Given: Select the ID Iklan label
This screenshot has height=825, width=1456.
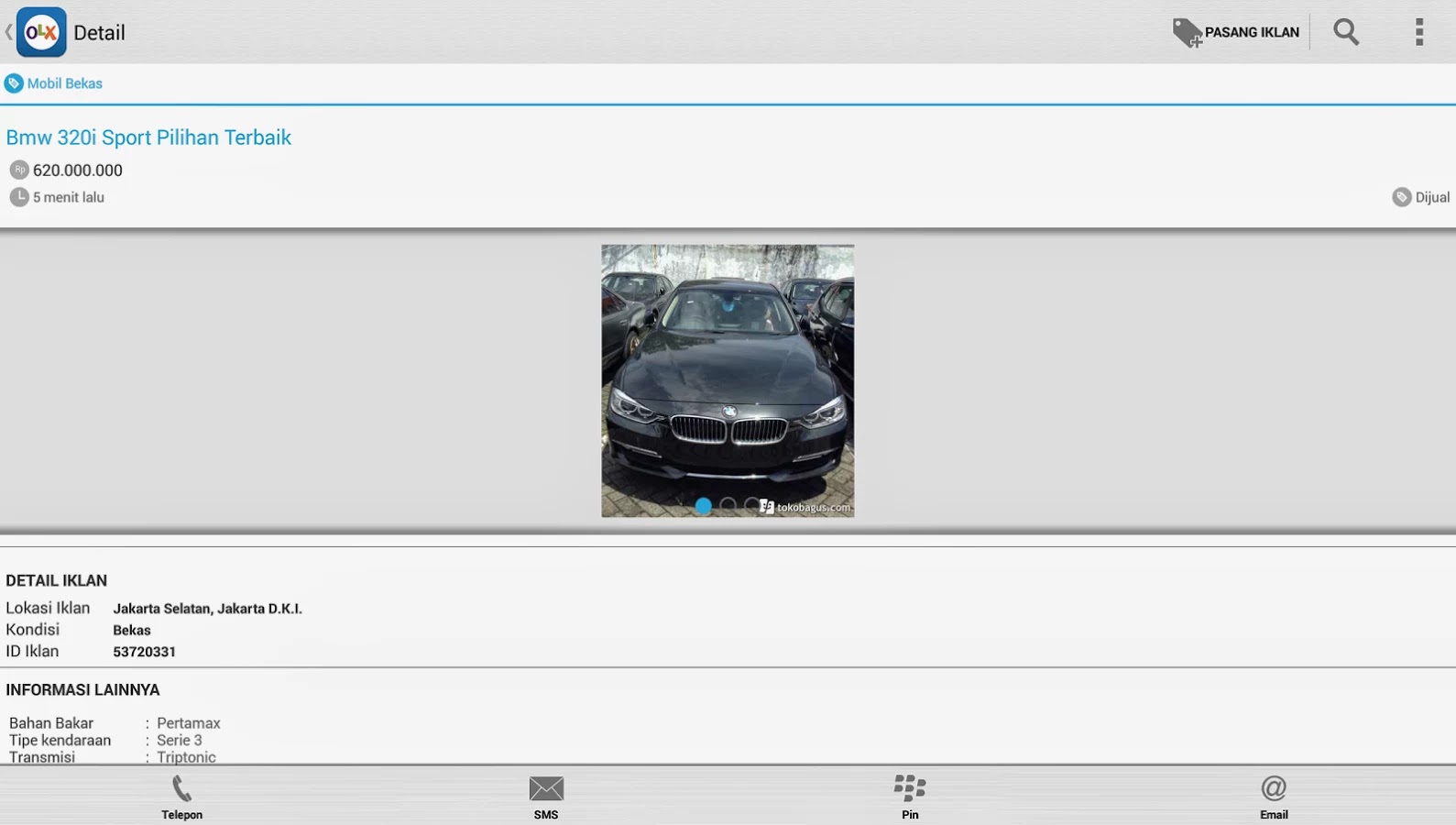Looking at the screenshot, I should click(x=32, y=651).
